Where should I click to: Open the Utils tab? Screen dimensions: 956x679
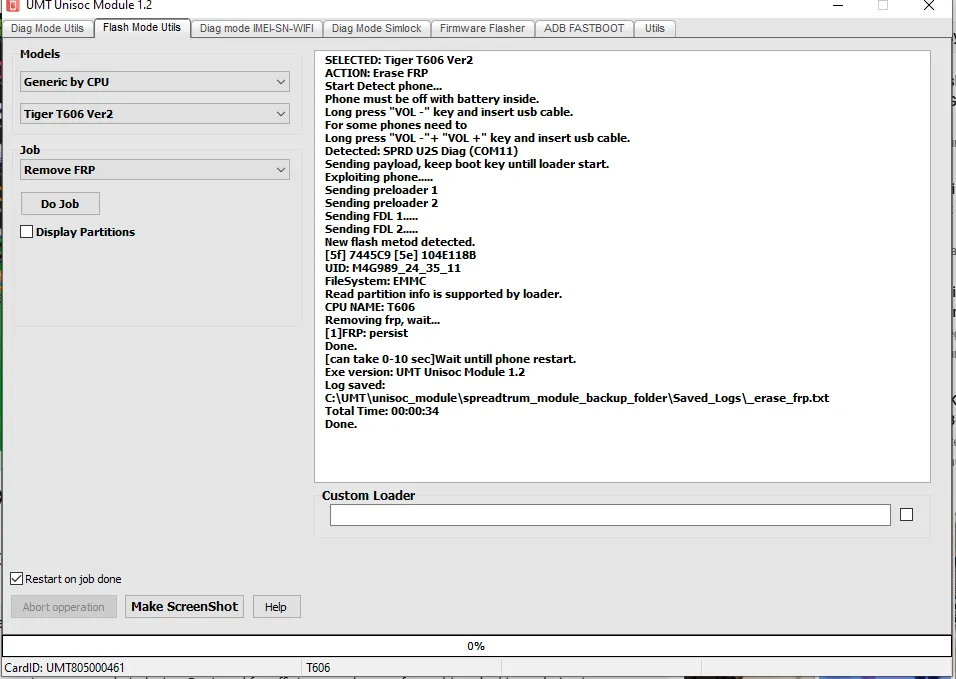tap(655, 28)
